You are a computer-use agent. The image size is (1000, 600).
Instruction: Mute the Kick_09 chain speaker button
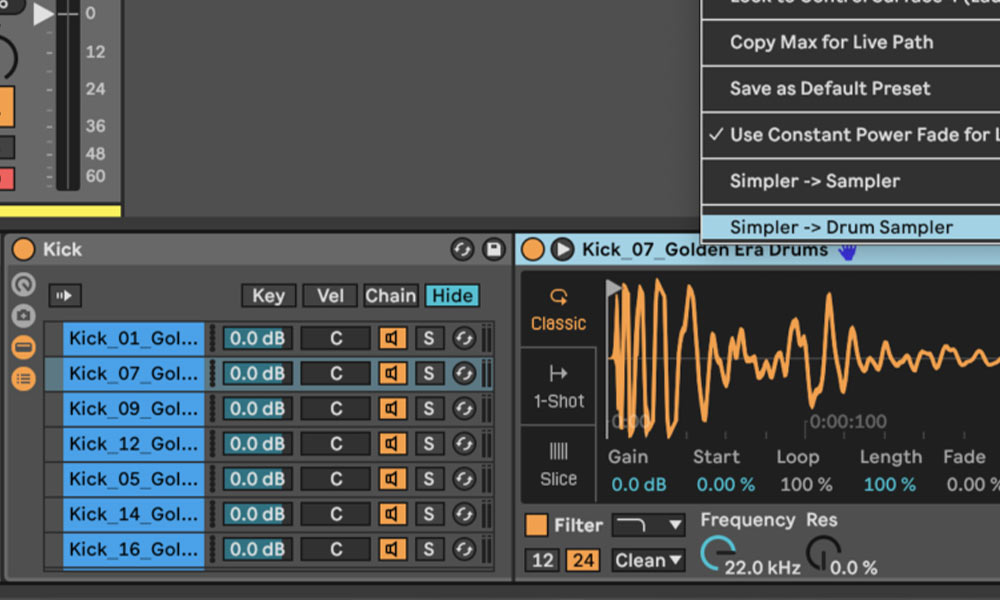coord(392,409)
